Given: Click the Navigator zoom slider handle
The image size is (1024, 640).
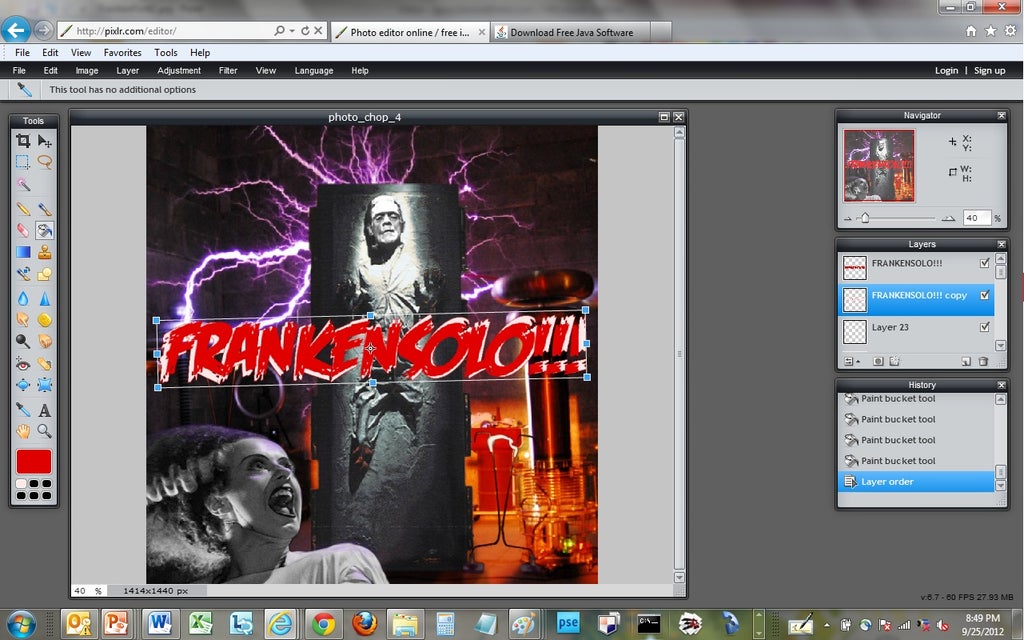Looking at the screenshot, I should pos(865,218).
